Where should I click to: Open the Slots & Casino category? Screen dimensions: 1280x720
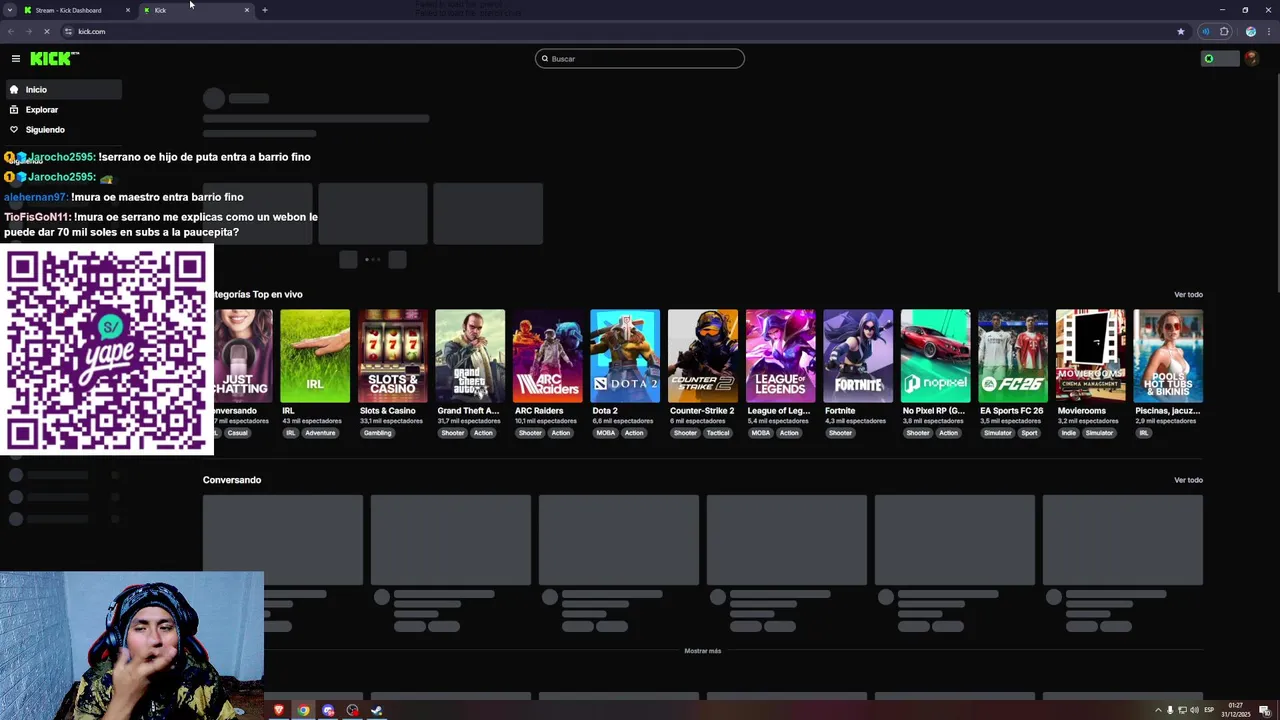(x=393, y=356)
